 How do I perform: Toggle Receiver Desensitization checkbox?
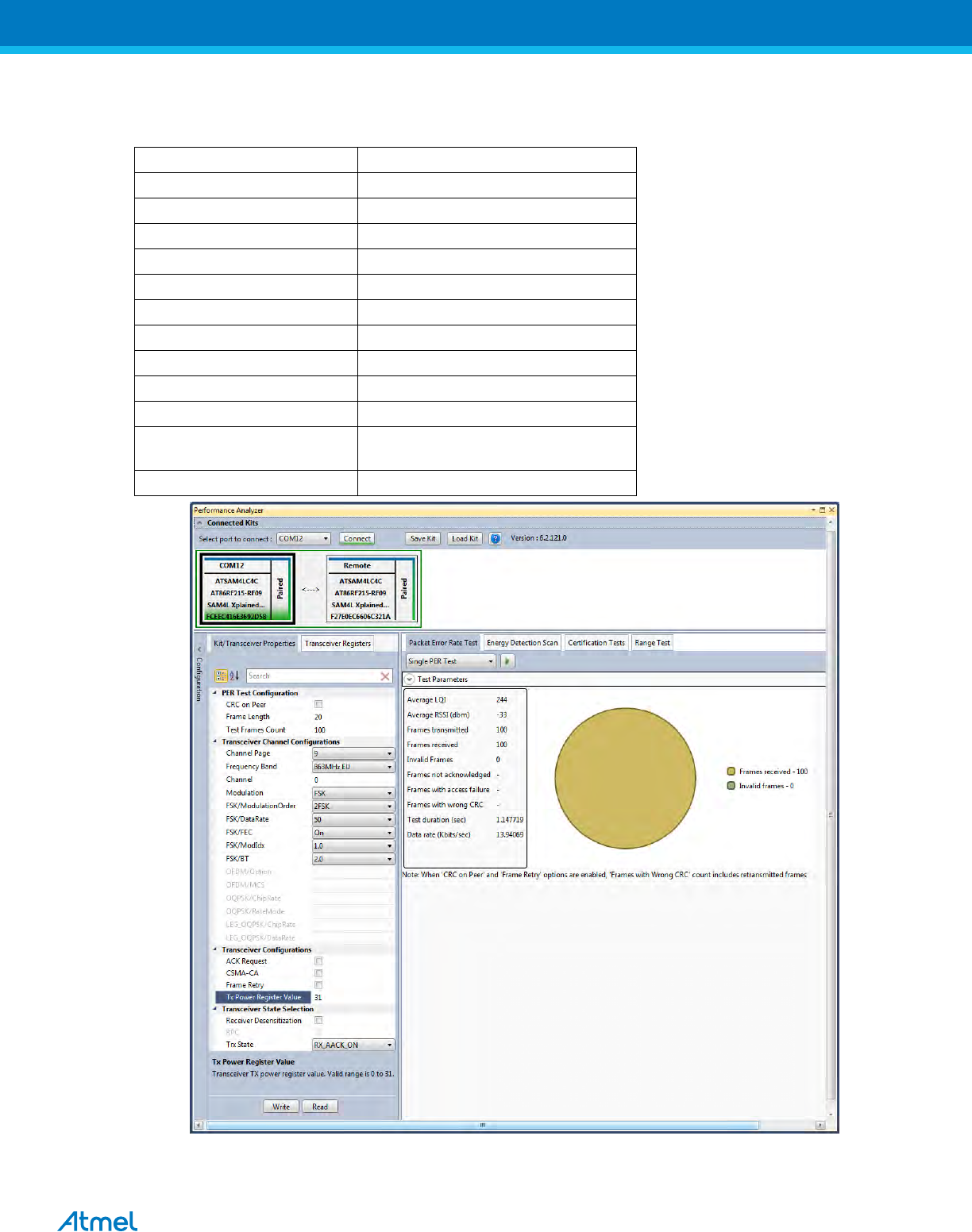318,1021
